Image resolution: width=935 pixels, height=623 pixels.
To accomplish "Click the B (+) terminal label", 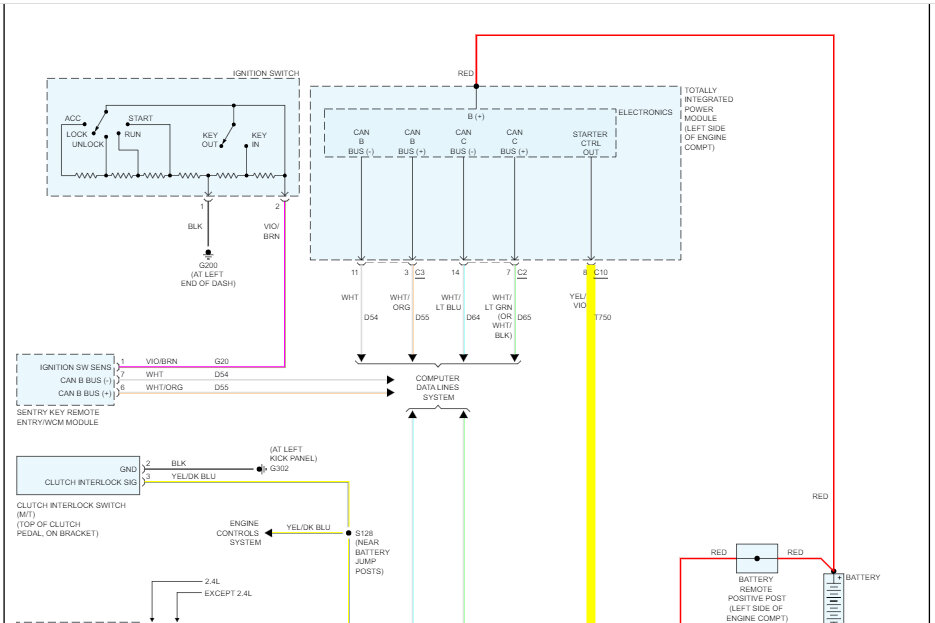I will (x=476, y=116).
